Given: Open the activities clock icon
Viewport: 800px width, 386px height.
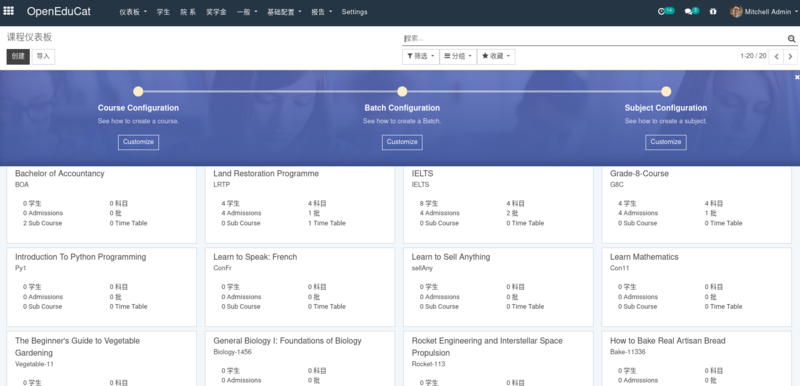Looking at the screenshot, I should pyautogui.click(x=661, y=11).
